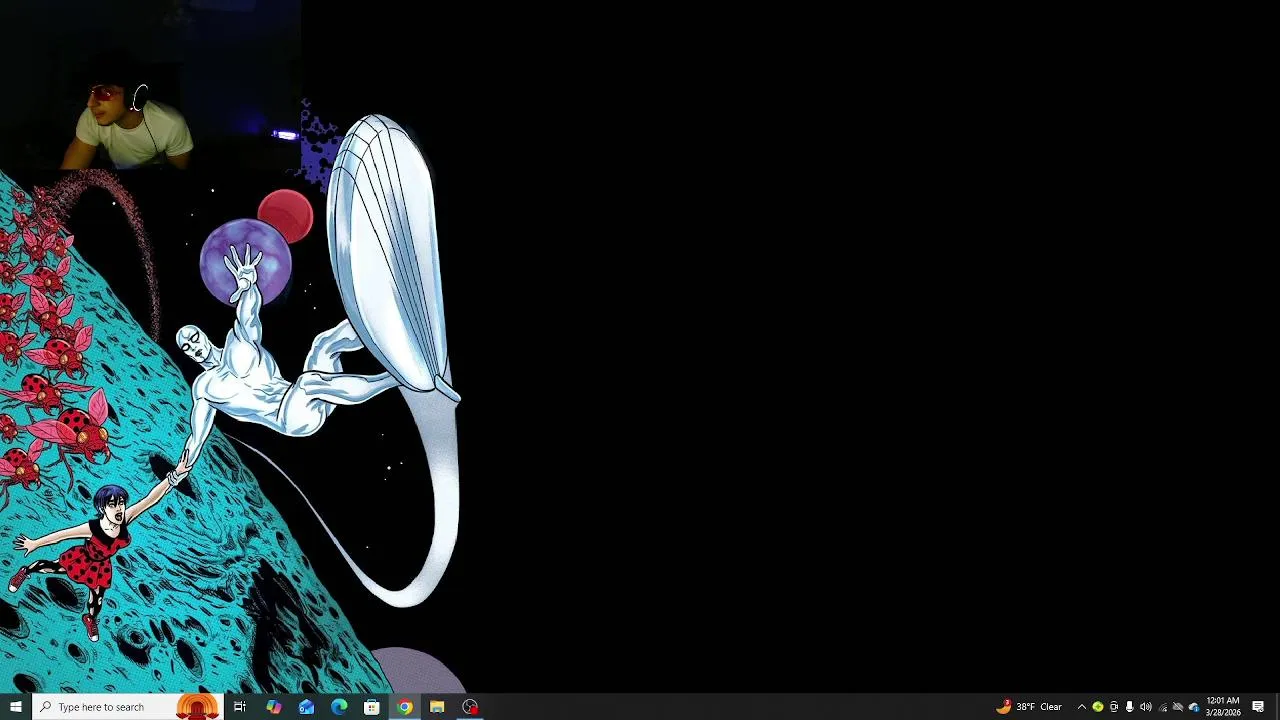Switch to OBS Studio recording icon in the taskbar
This screenshot has height=720, width=1280.
tap(470, 707)
